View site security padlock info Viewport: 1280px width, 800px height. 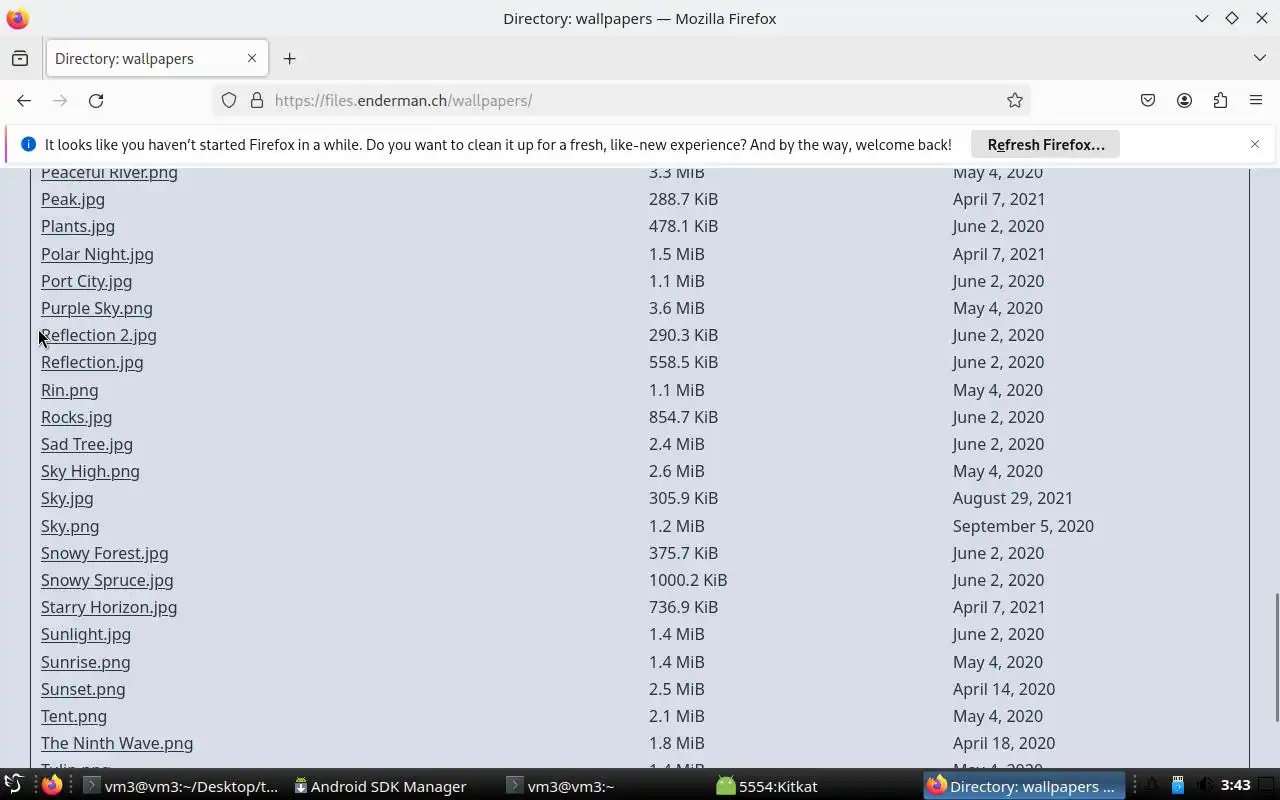point(257,100)
